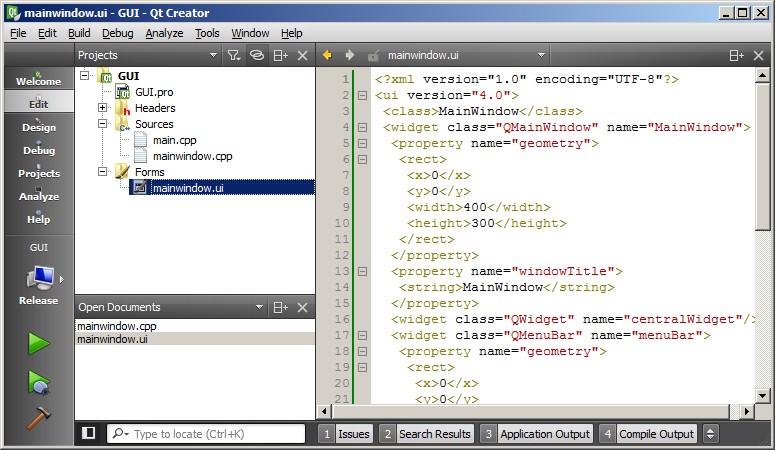
Task: Split the editor view
Action: [736, 55]
